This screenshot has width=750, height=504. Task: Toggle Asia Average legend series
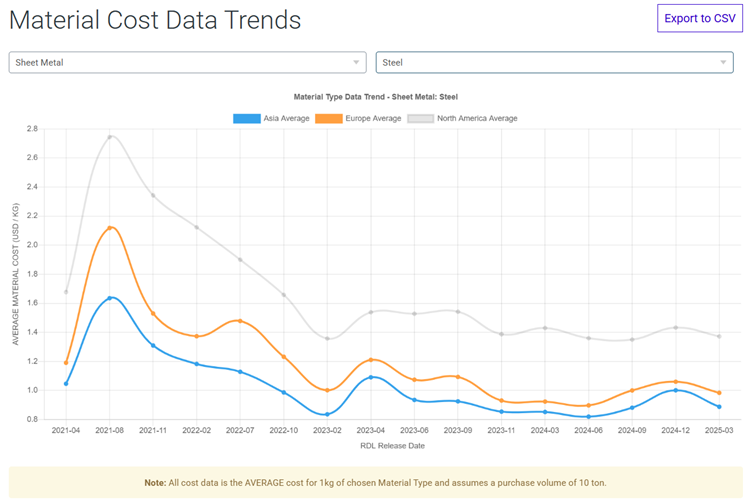(x=285, y=118)
